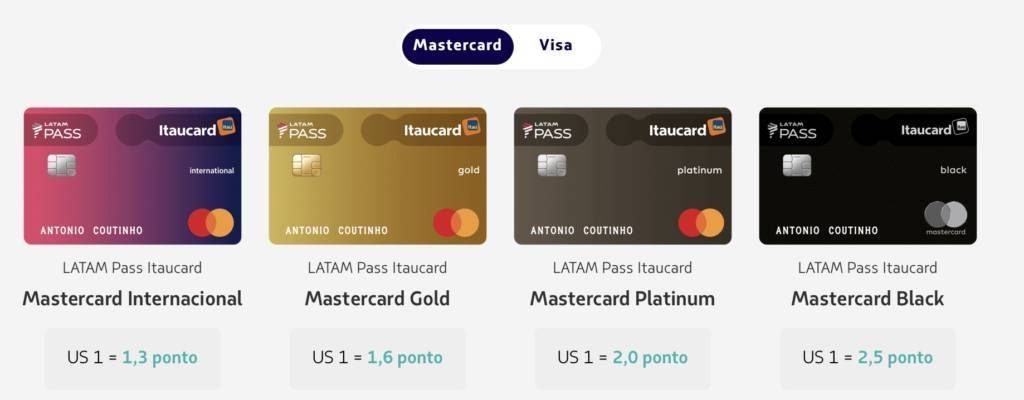Click the Mastercard Platinum title
1024x400 pixels.
click(x=622, y=299)
